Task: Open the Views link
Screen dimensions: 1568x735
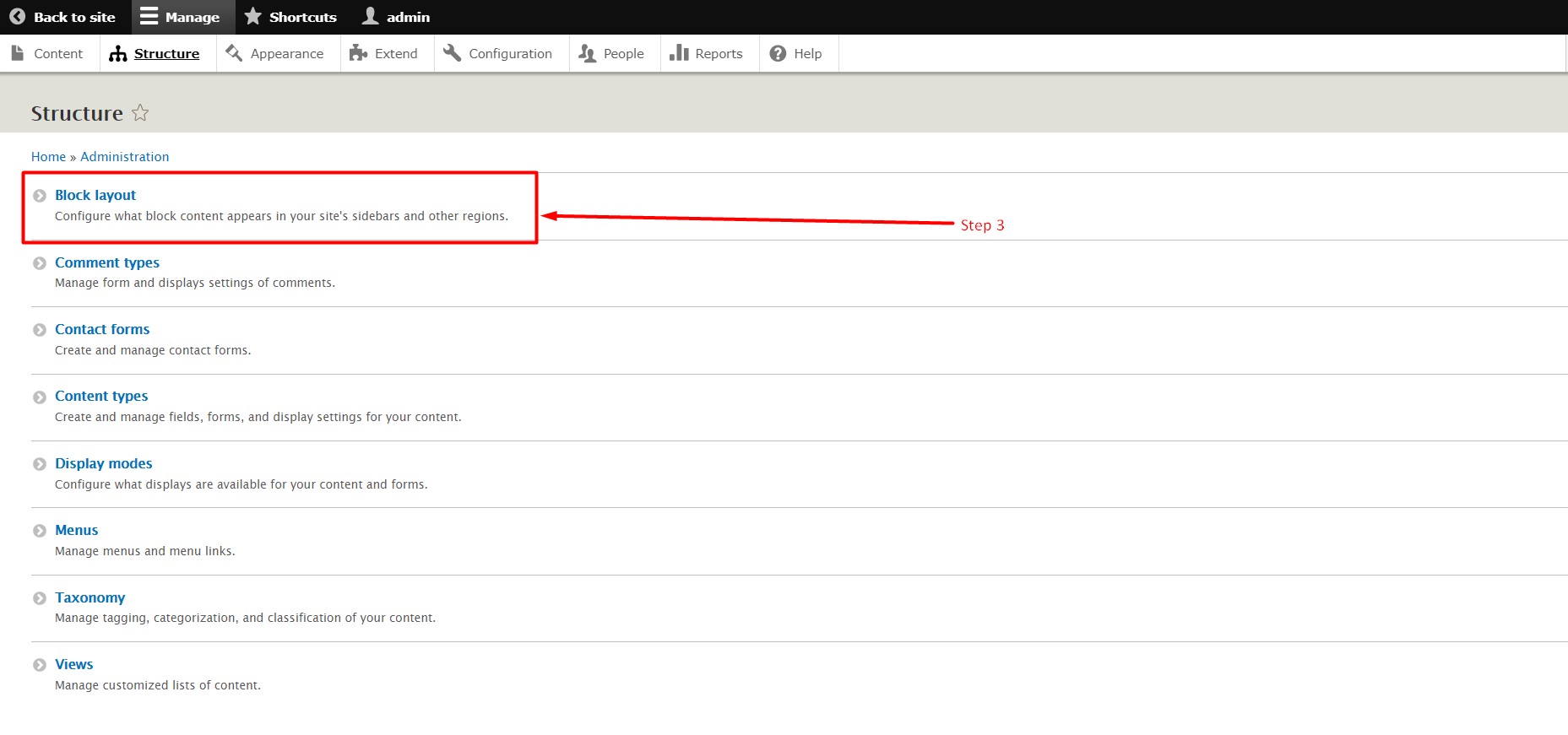Action: point(74,664)
